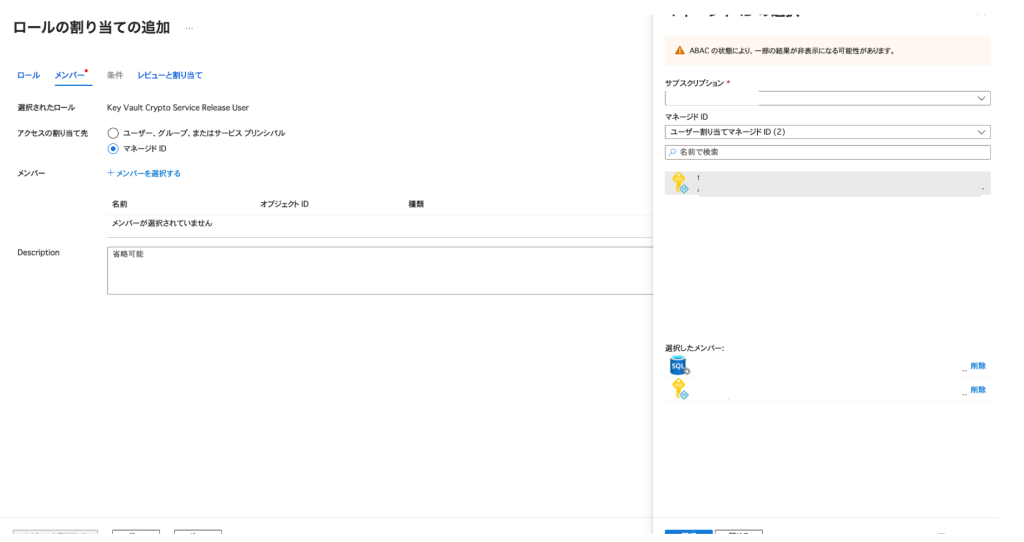1024x542 pixels.
Task: Open the ellipsis menu beside the page title
Action: pyautogui.click(x=189, y=28)
